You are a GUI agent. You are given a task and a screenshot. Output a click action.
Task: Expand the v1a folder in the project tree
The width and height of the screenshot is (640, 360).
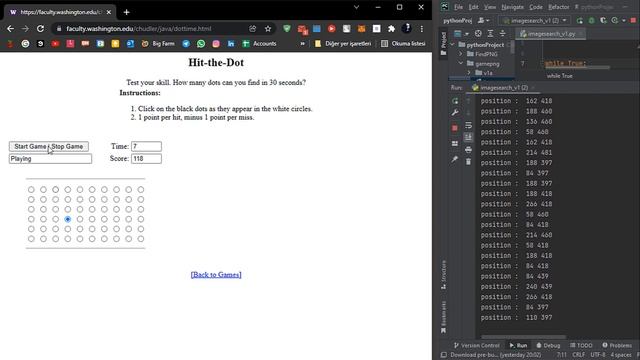tap(469, 73)
